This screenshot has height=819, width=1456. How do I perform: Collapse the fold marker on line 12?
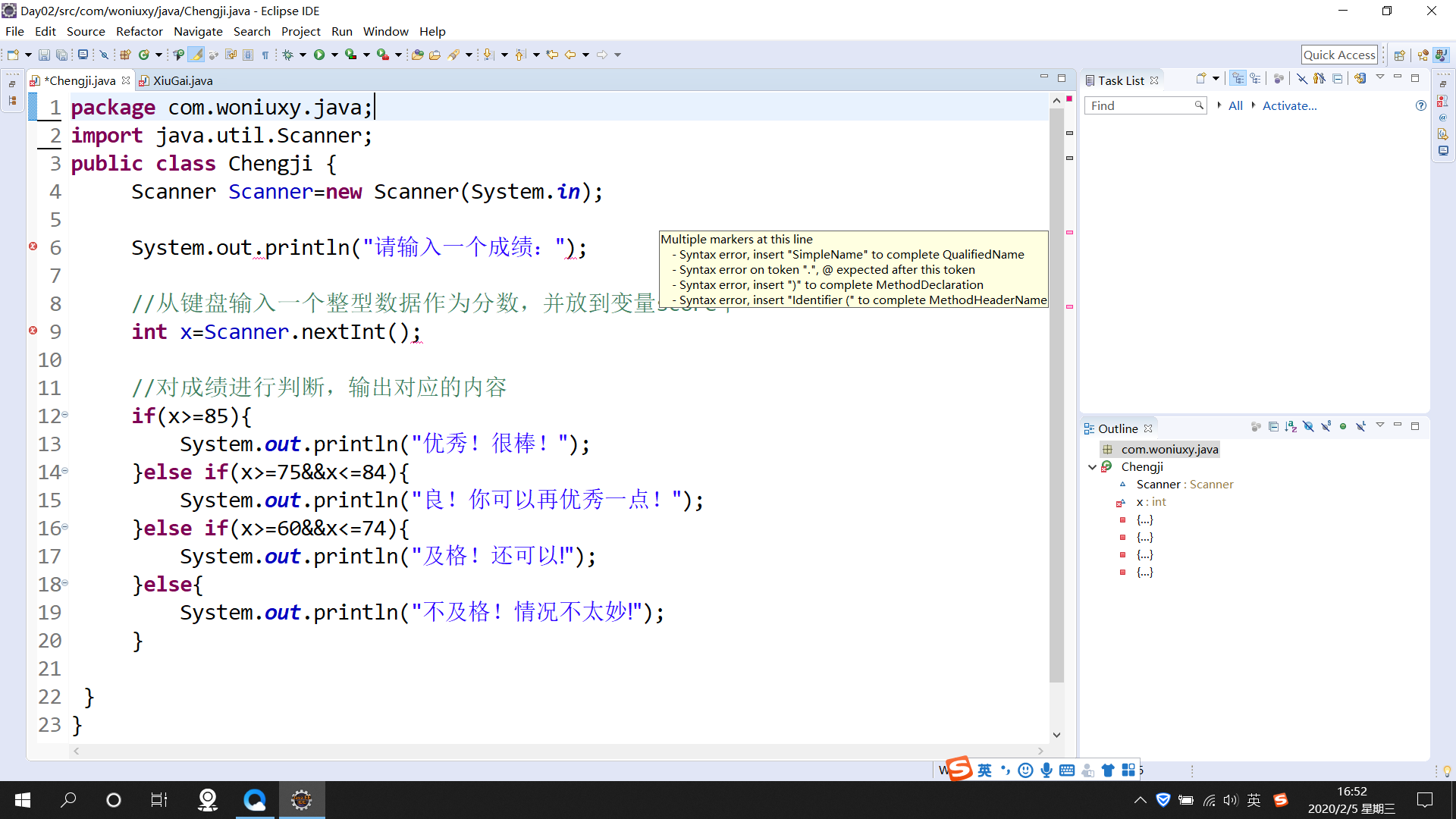pyautogui.click(x=65, y=415)
